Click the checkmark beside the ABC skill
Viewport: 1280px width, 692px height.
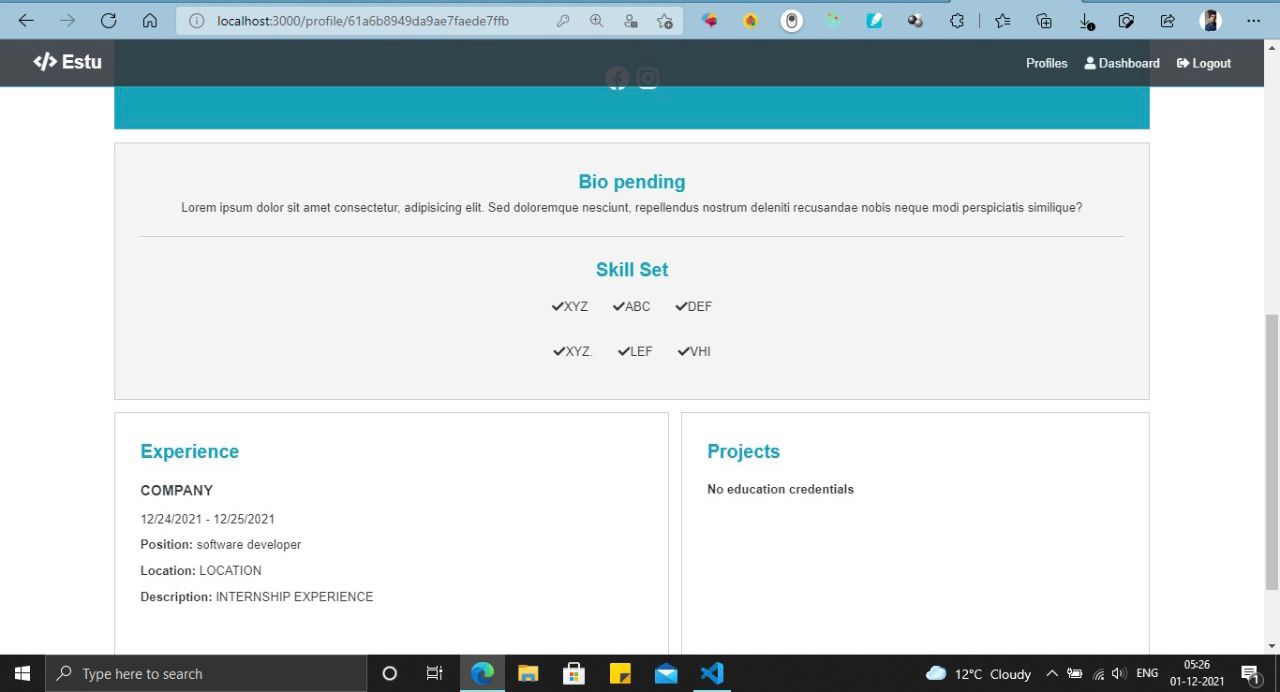coord(619,306)
